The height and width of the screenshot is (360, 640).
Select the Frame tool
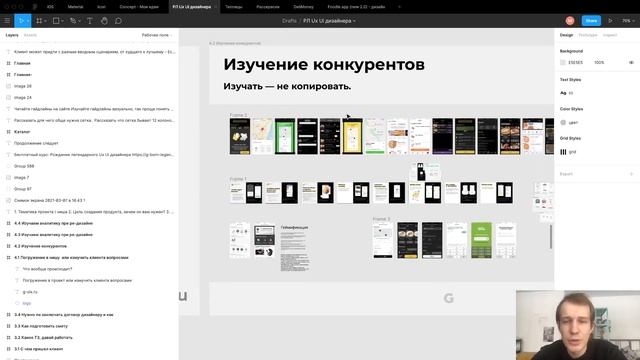[x=39, y=21]
